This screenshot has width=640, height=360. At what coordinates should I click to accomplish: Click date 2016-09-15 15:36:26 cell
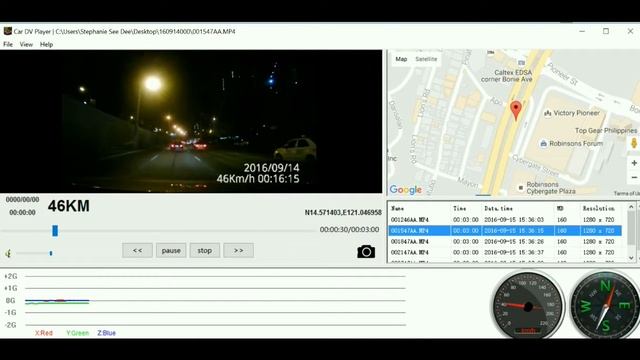[514, 242]
